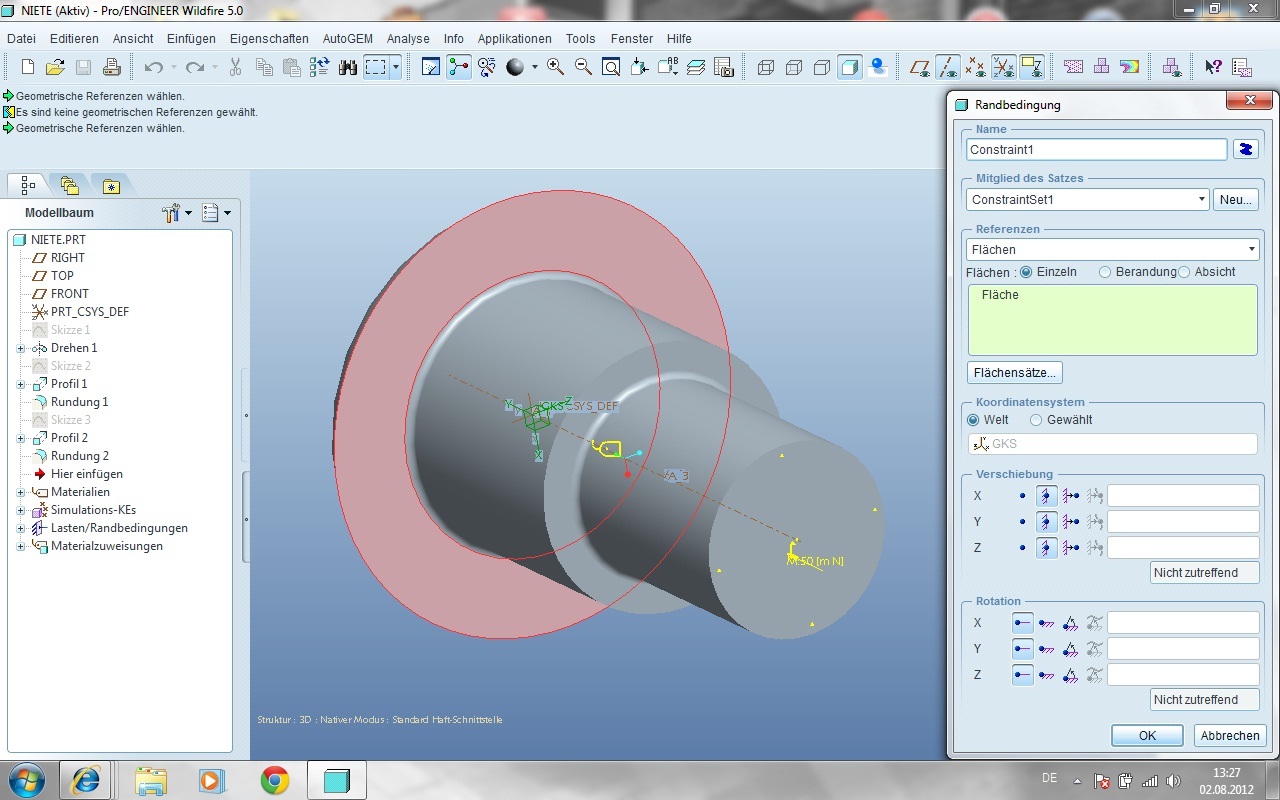Expand the Materialien tree node

click(21, 492)
